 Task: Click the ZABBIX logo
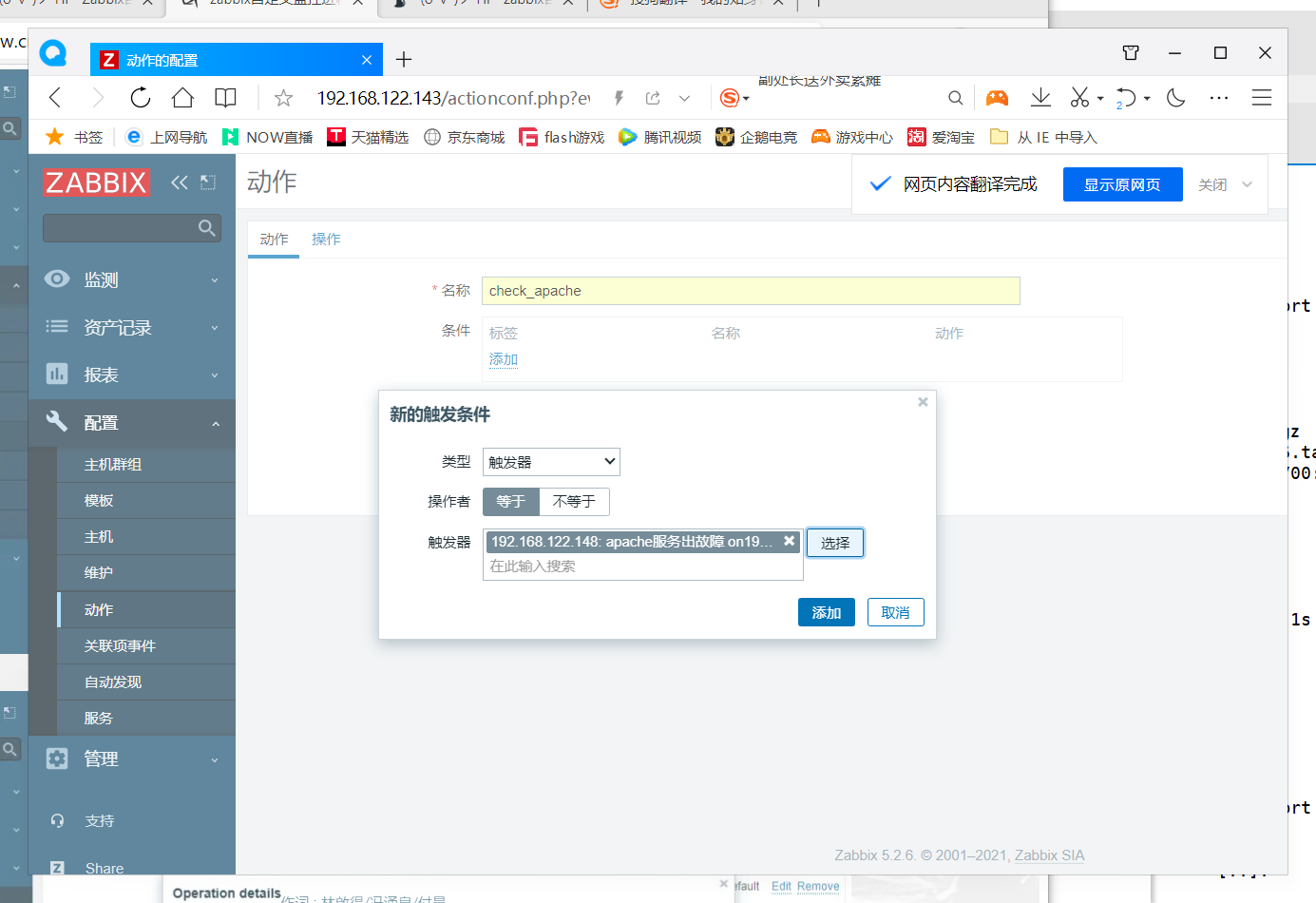pyautogui.click(x=96, y=183)
